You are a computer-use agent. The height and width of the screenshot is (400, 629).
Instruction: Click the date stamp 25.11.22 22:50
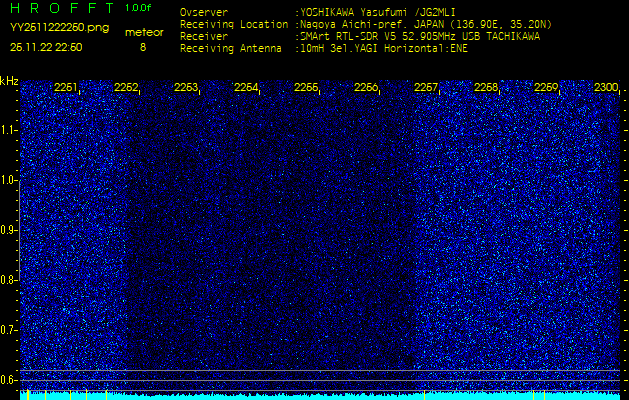coord(46,47)
